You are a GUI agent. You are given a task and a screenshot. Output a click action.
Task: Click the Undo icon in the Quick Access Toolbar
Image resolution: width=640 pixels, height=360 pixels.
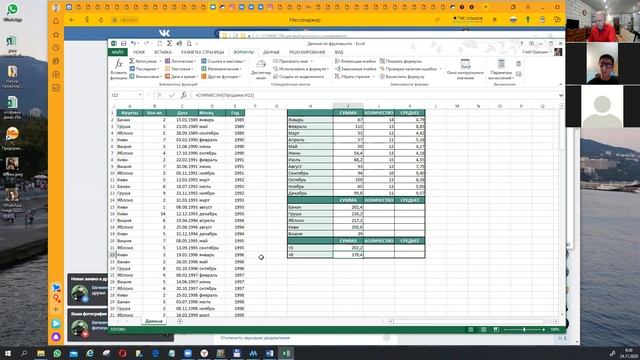[x=133, y=43]
